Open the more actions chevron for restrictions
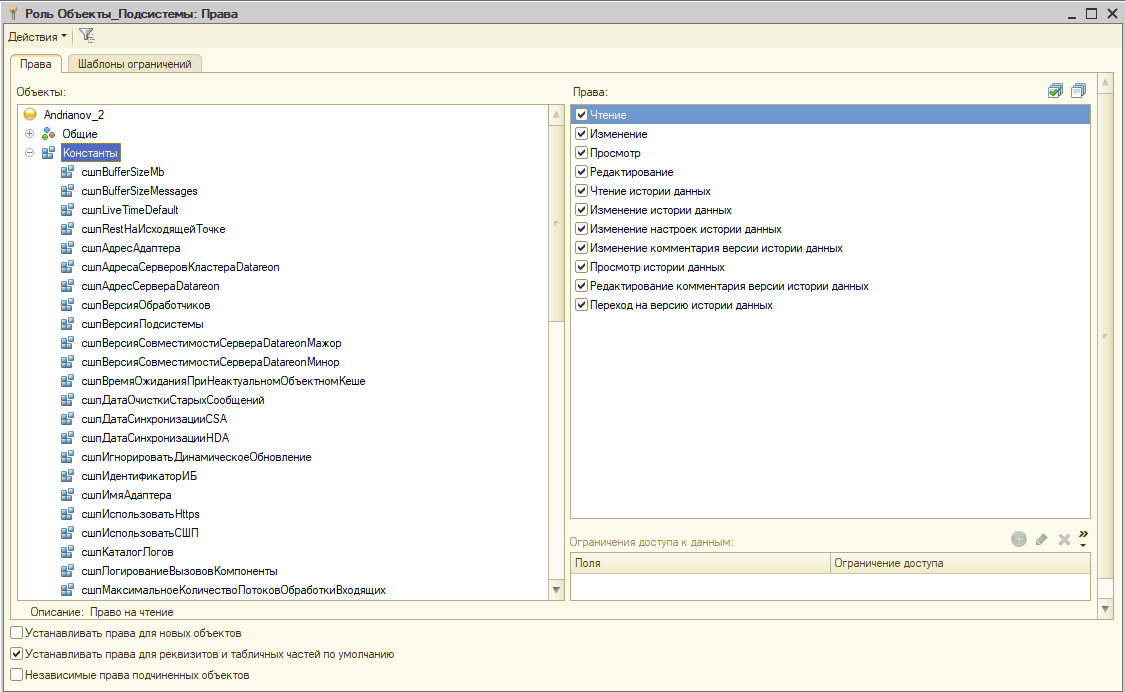Viewport: 1125px width, 692px height. coord(1083,538)
